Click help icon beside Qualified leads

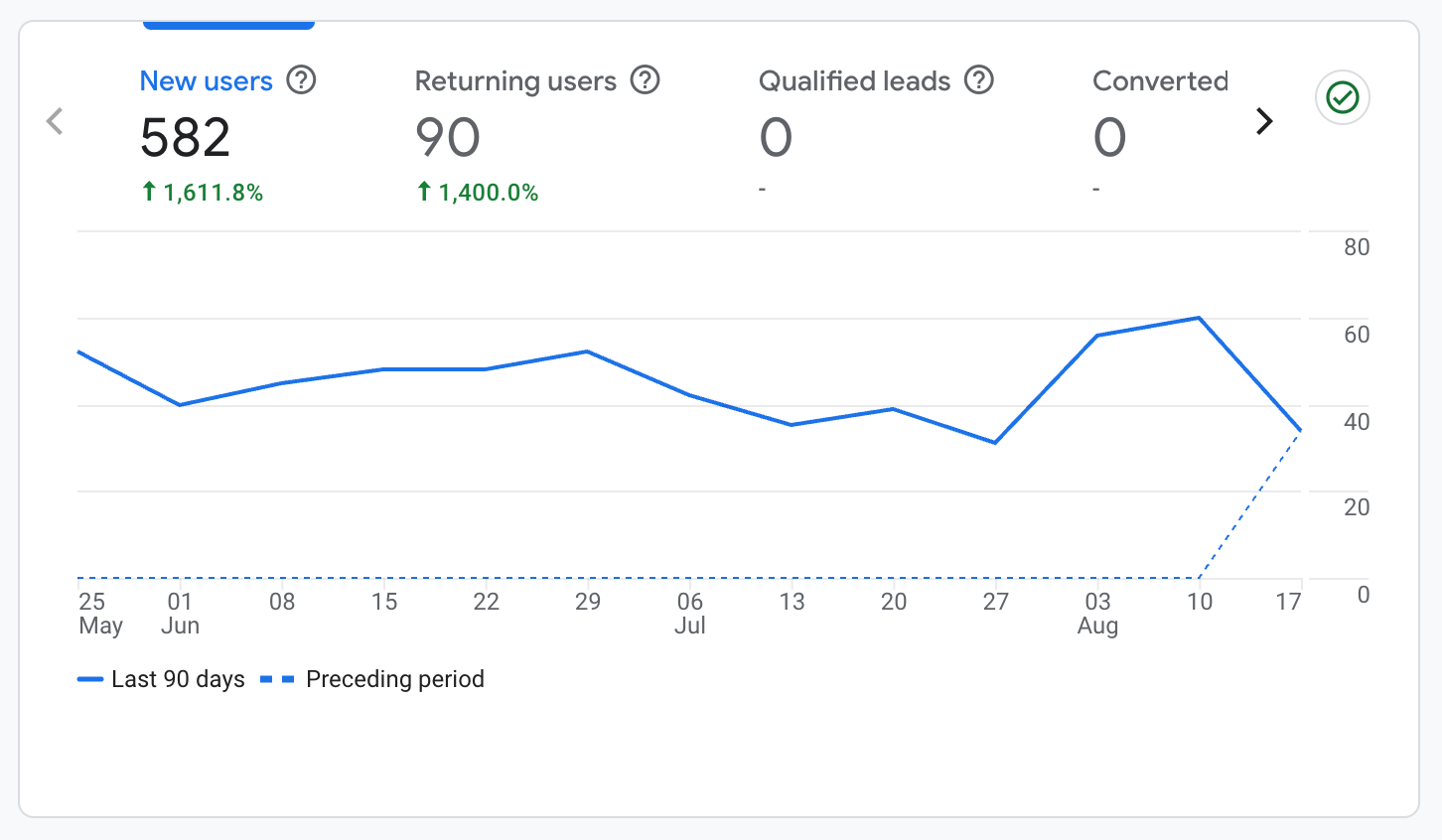(x=979, y=79)
